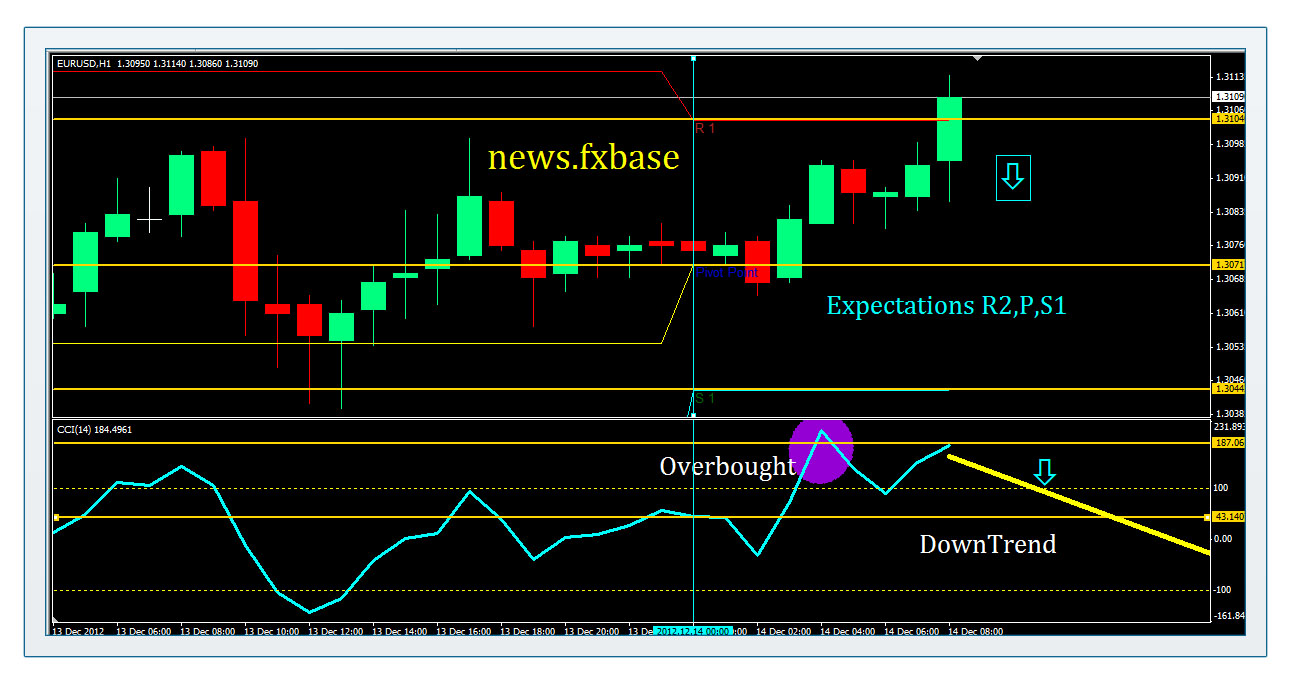Select the thick yellow downtrend line

click(x=1078, y=503)
